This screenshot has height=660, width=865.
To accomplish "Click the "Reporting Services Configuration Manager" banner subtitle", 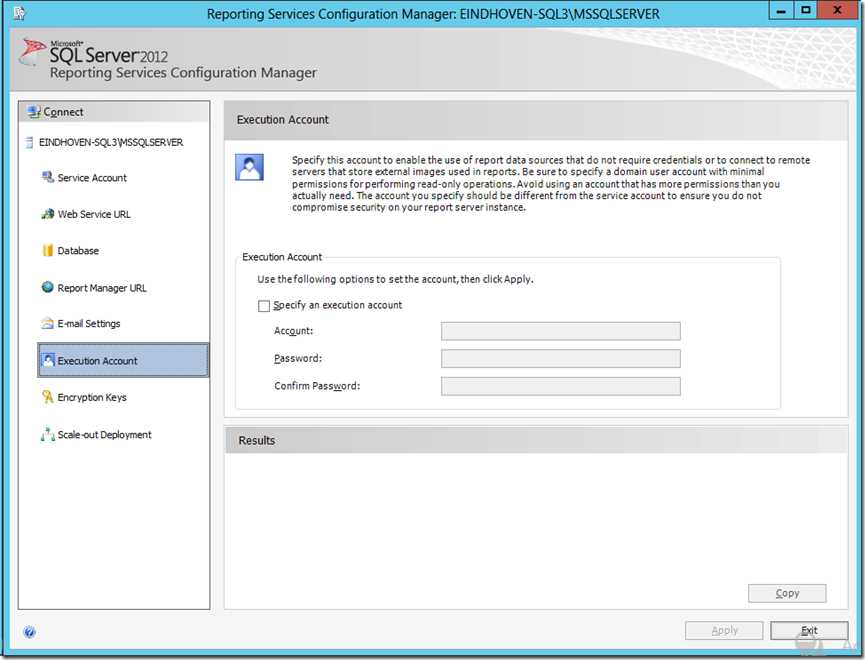I will tap(183, 73).
